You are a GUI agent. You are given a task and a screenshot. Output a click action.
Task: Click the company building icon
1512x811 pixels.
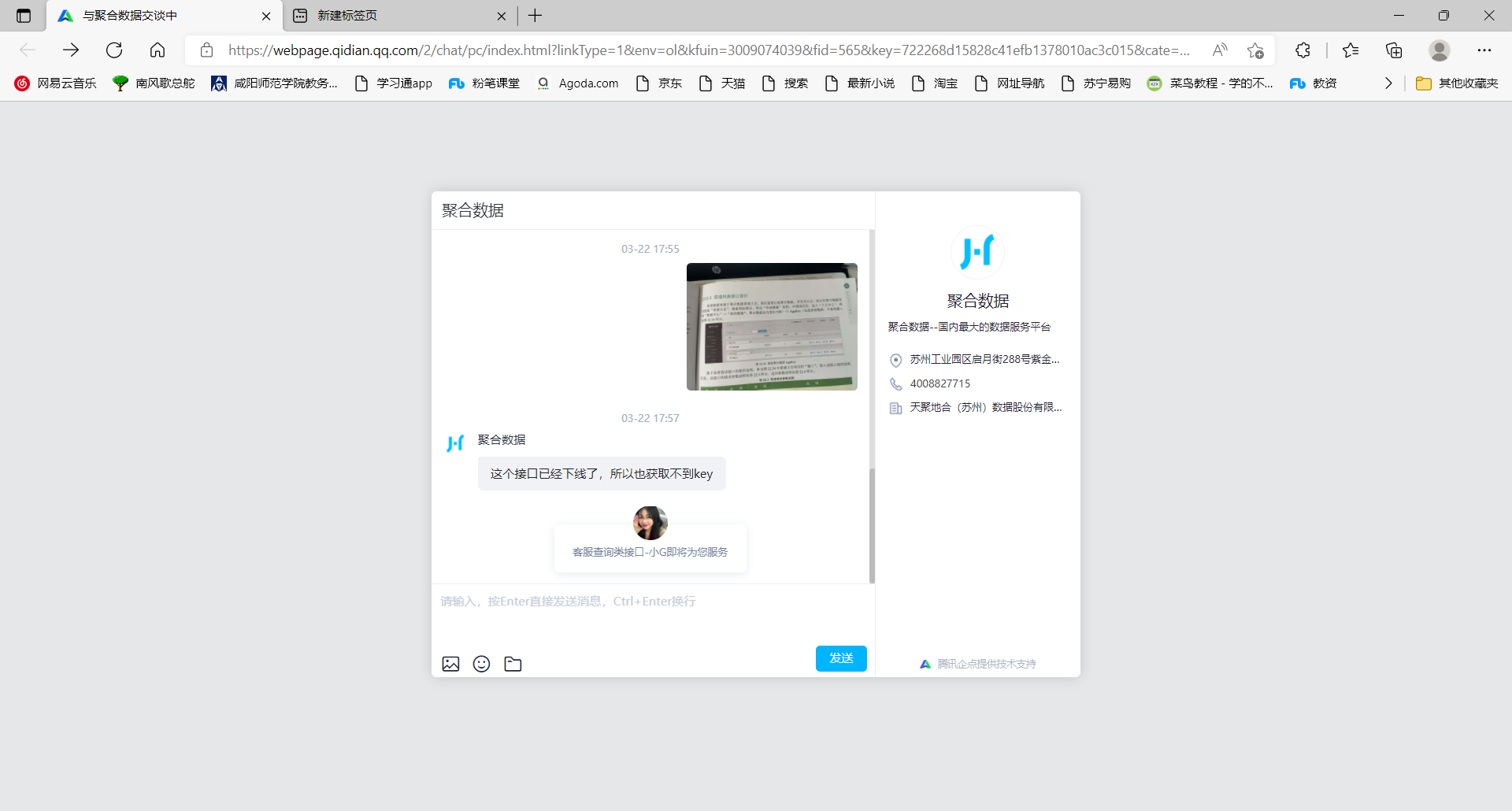895,408
